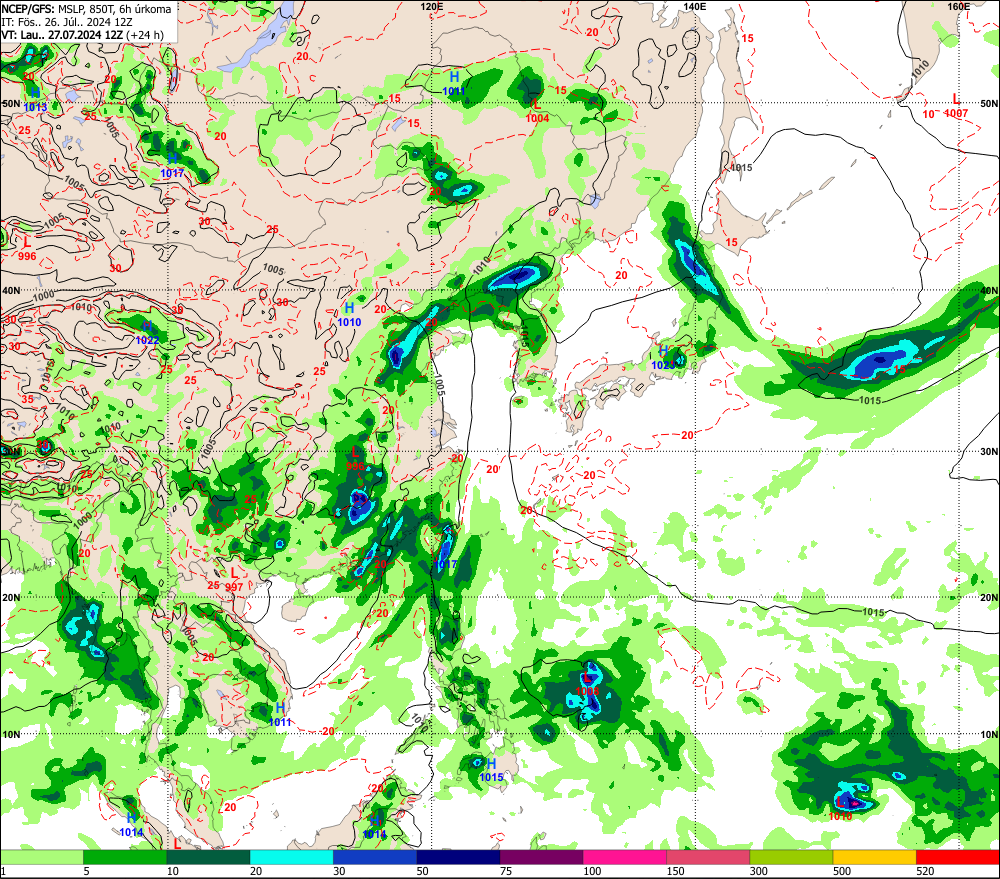Click the "L 997" low pressure marker

pos(234,580)
